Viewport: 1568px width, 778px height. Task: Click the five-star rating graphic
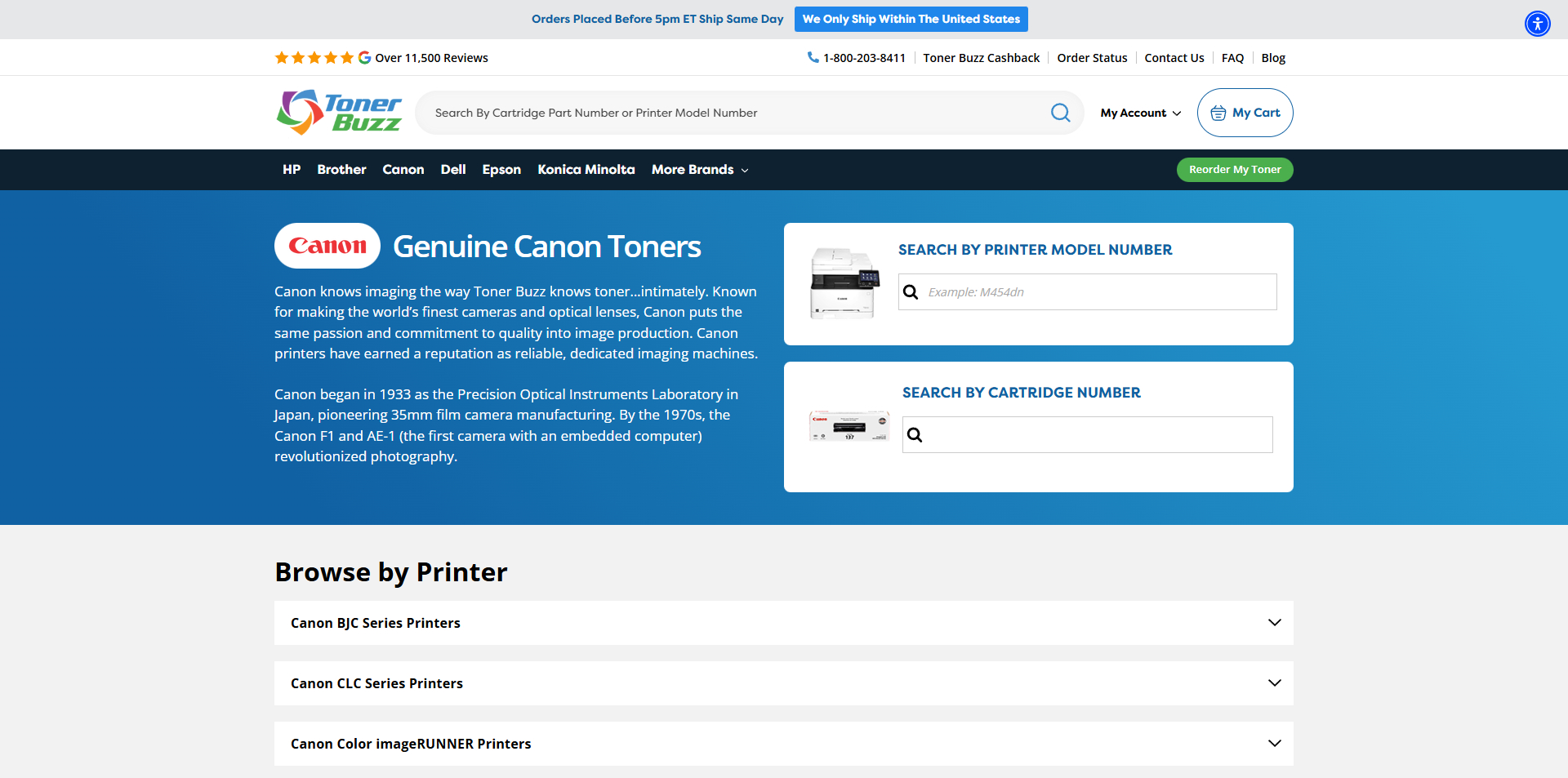click(x=314, y=57)
